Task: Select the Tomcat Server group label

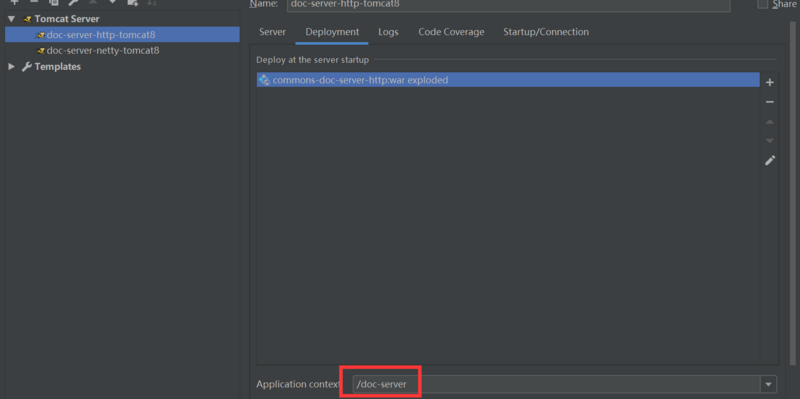Action: (67, 19)
